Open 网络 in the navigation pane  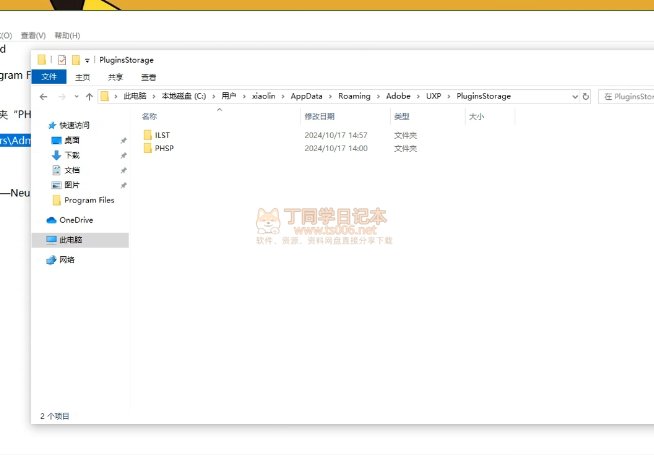[x=67, y=260]
